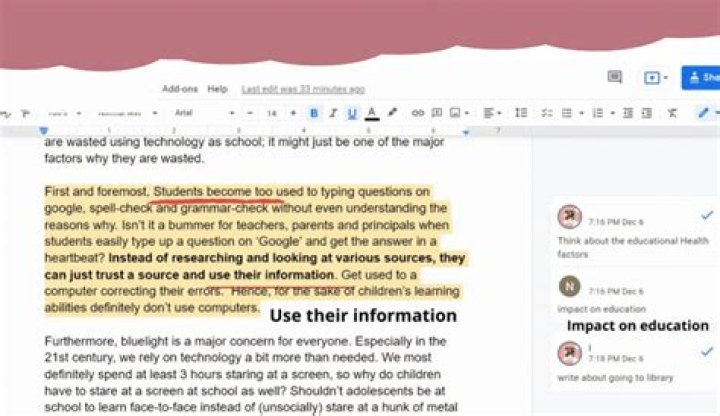Apply a numbered list

coord(597,113)
